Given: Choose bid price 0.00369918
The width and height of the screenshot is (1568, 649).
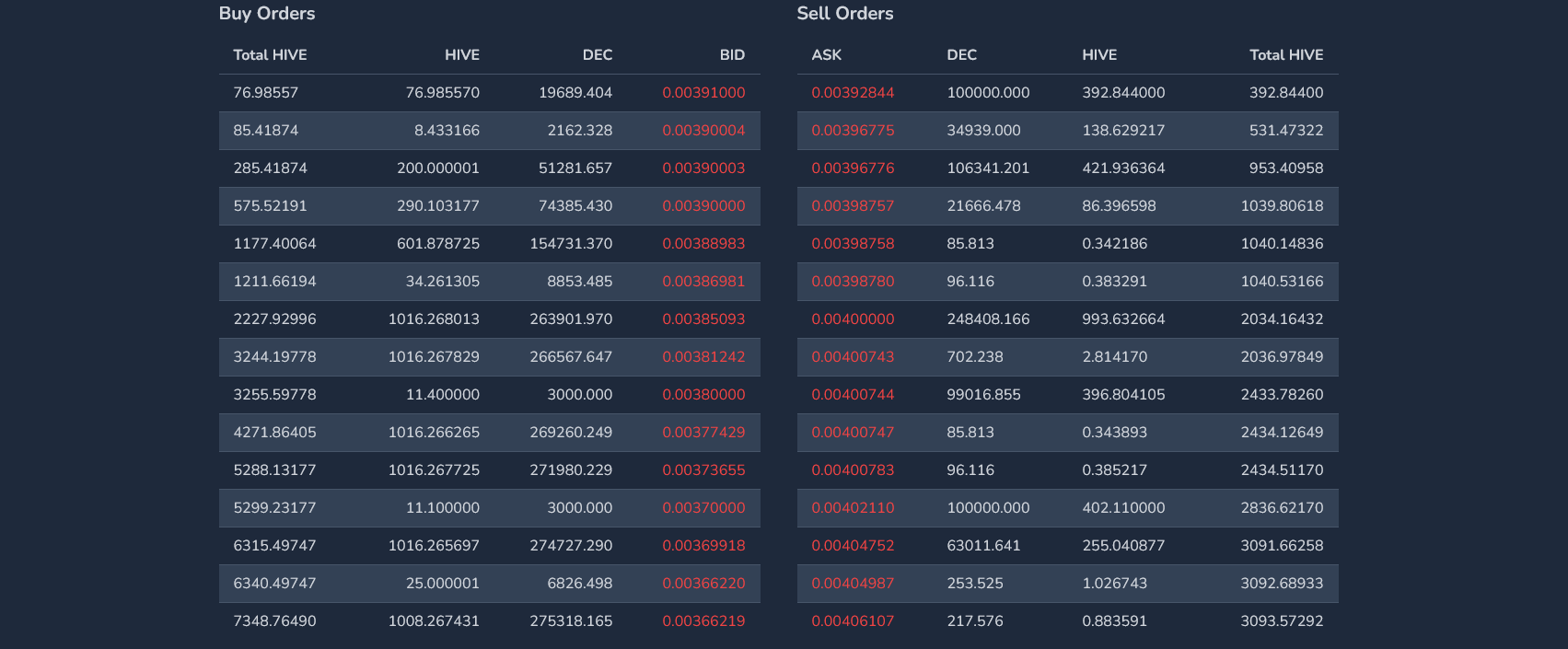Looking at the screenshot, I should coord(703,546).
